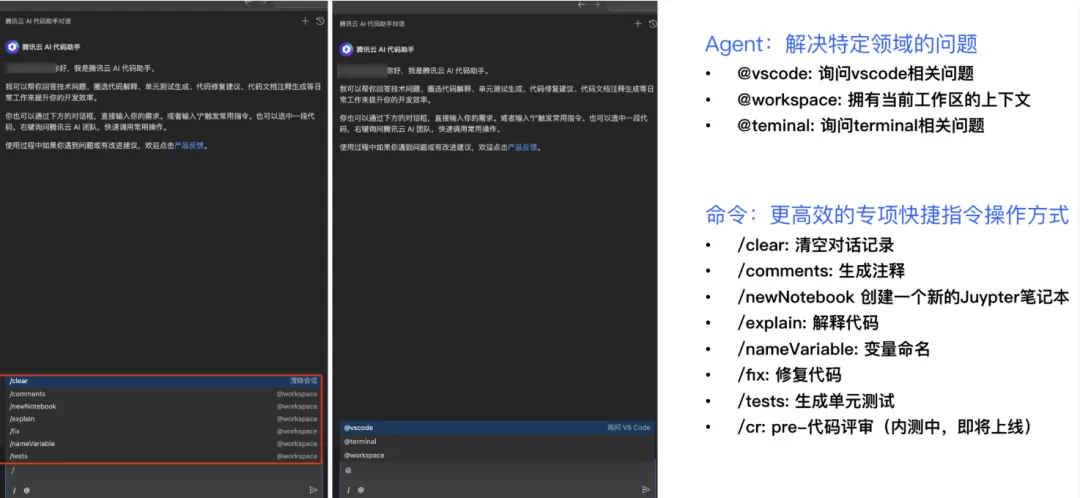
Task: Click the bullet '/clear: 清空对话记录'
Action: (816, 245)
